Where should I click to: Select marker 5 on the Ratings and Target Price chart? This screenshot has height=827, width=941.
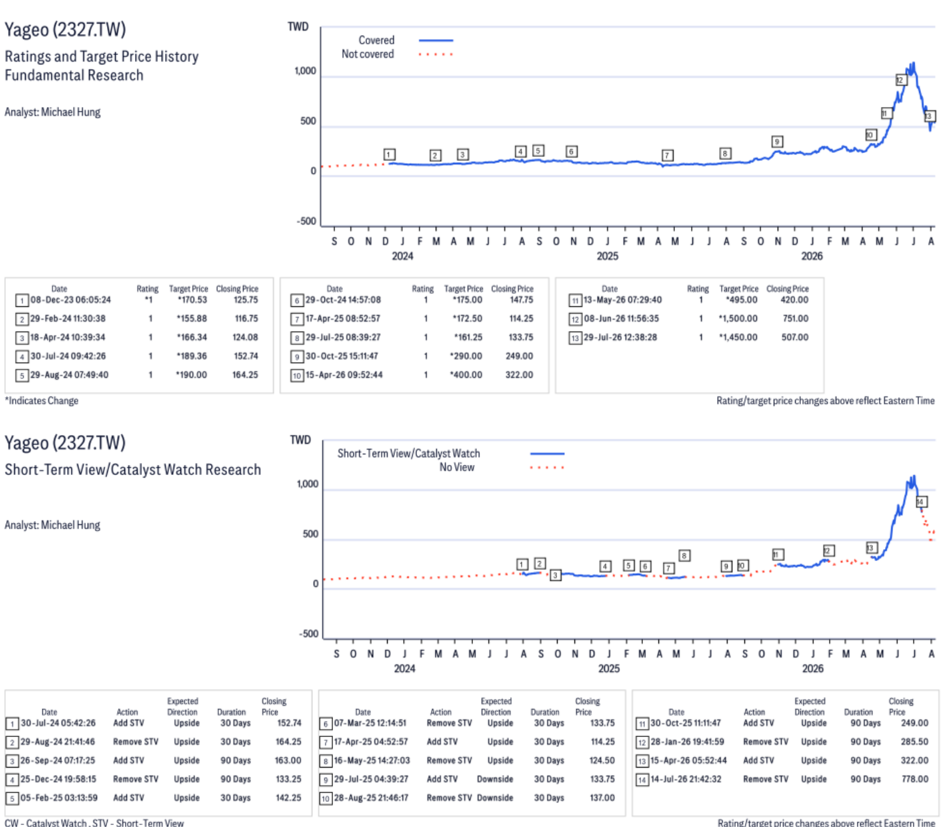click(538, 151)
